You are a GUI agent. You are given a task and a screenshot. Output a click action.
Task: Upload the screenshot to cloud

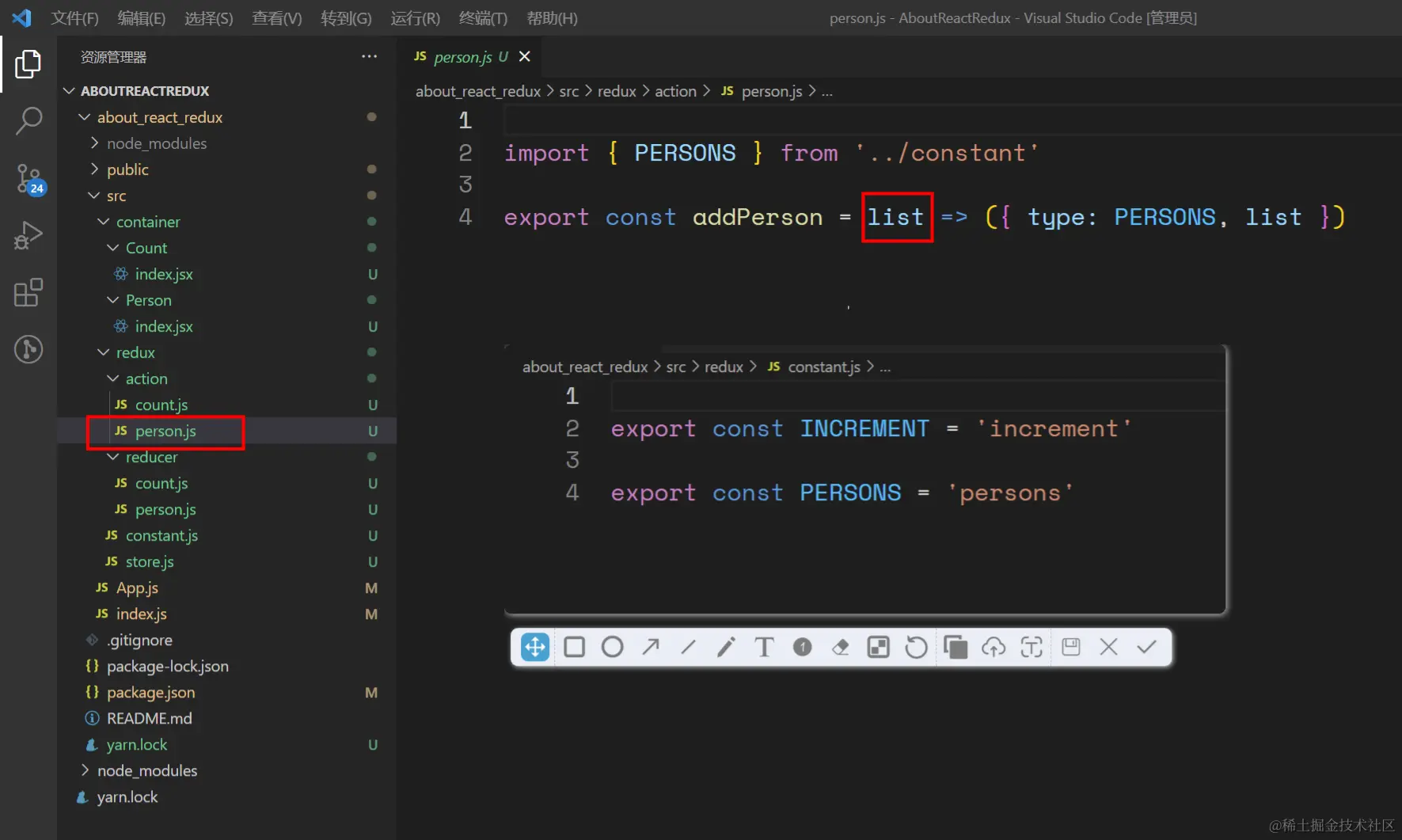click(x=994, y=647)
